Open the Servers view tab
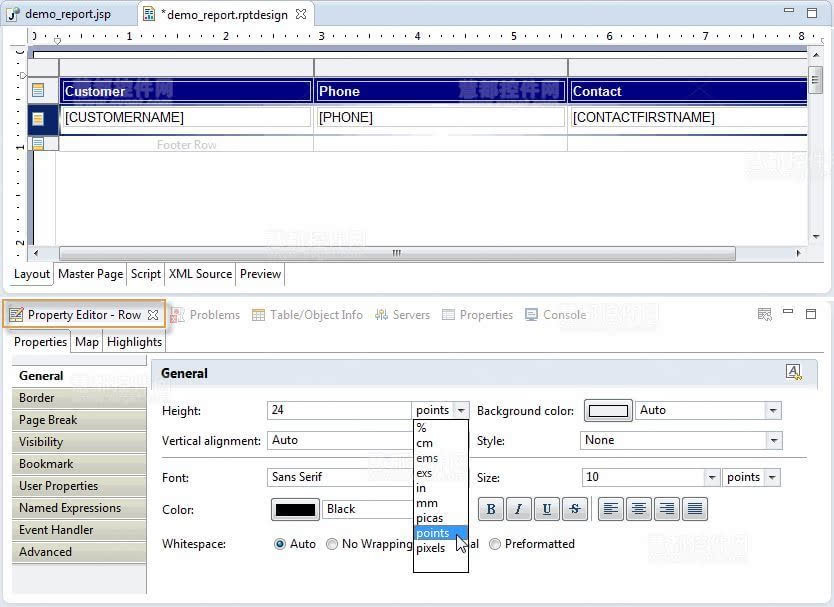The width and height of the screenshot is (834, 607). tap(403, 315)
